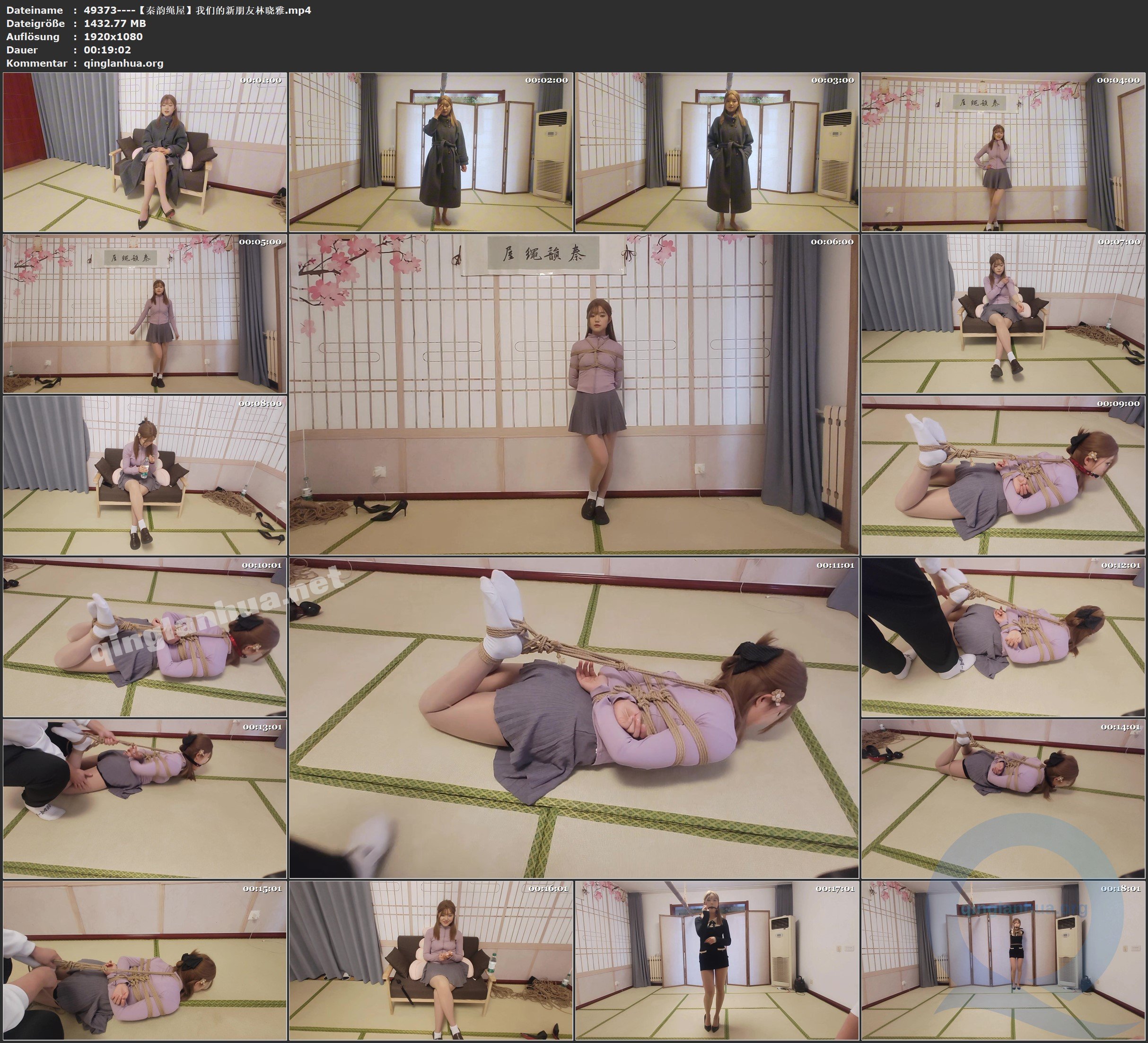Click the Dateiname file name text
Screen dimensions: 1148x1043
197,10
